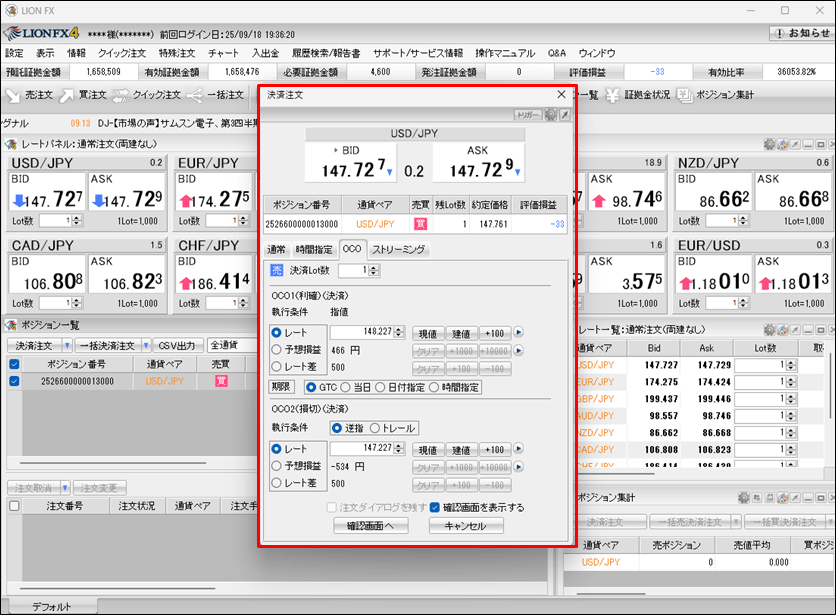Click the pin icon in 決済注文 dialog
Viewport: 836px width, 615px height.
click(x=564, y=115)
